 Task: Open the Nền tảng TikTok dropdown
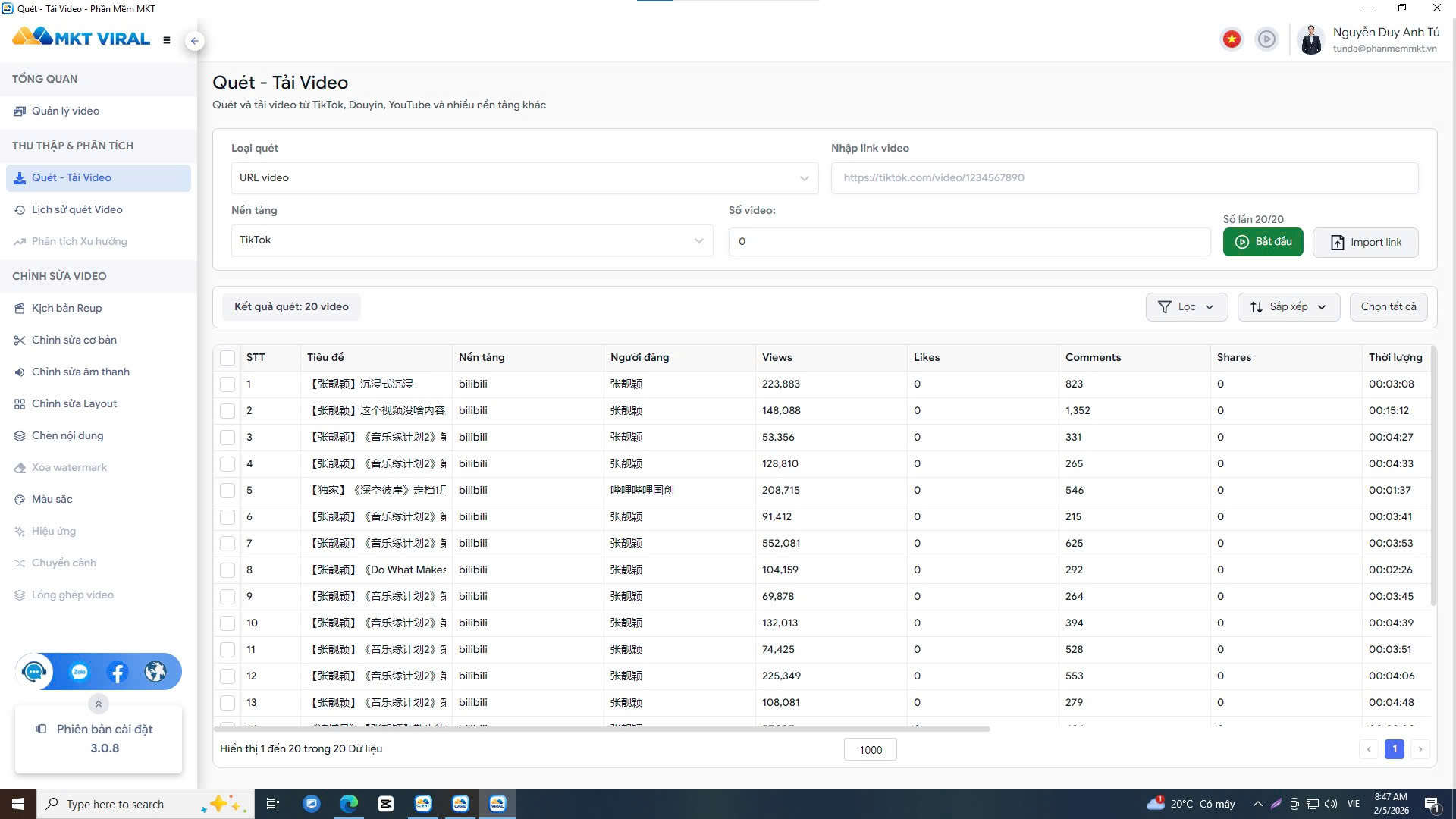click(472, 240)
